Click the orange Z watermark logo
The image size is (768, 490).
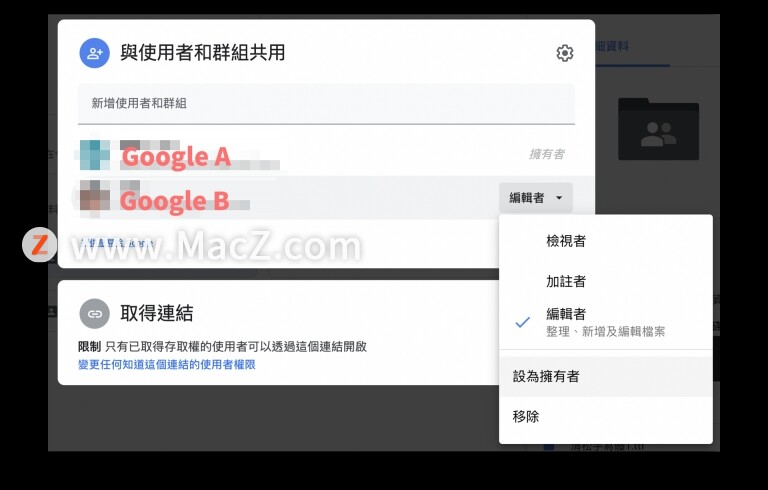pyautogui.click(x=39, y=245)
